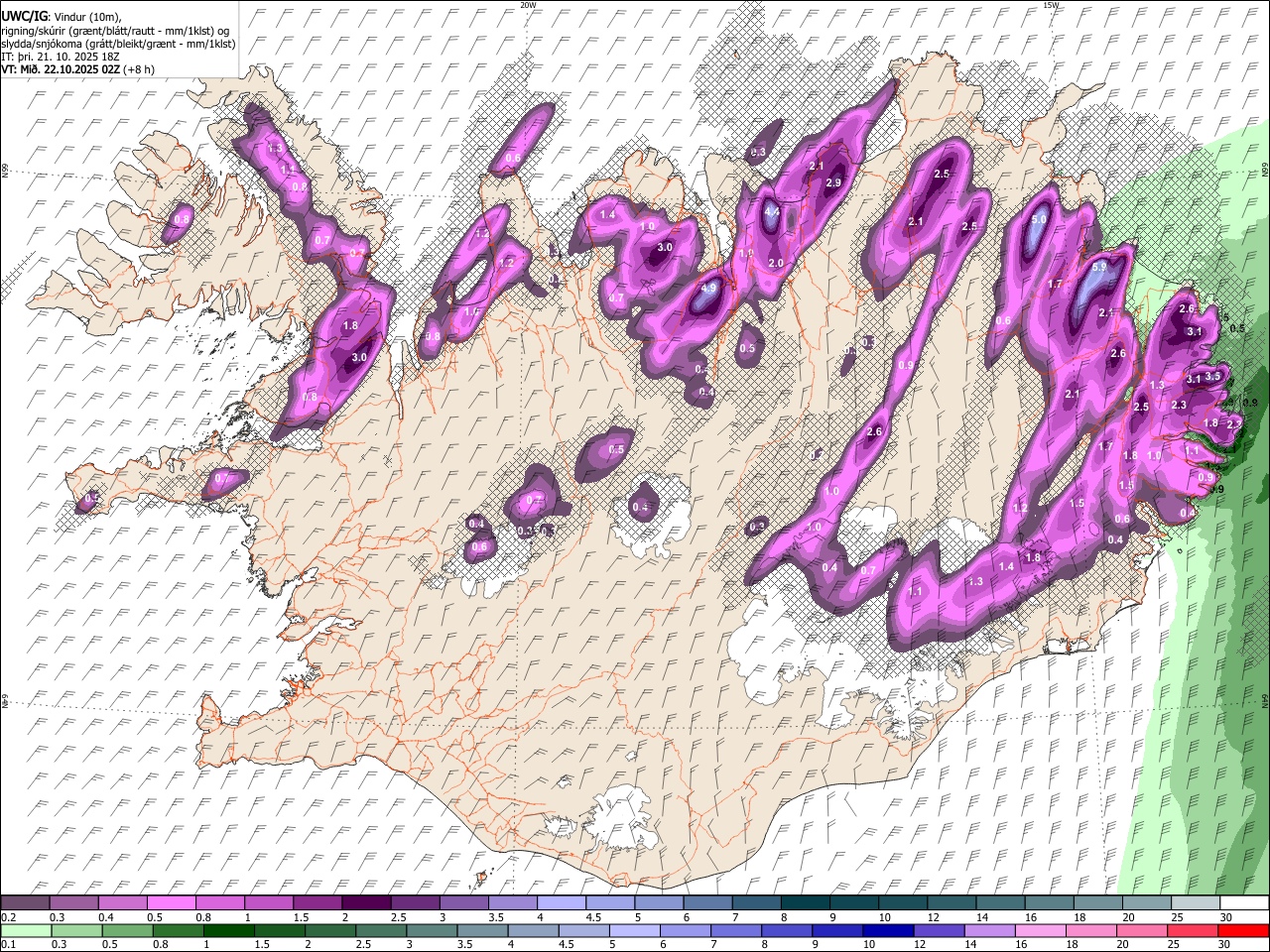Image resolution: width=1270 pixels, height=952 pixels.
Task: Select pink 16–18 swatch, lower scale
Action: tap(1041, 930)
